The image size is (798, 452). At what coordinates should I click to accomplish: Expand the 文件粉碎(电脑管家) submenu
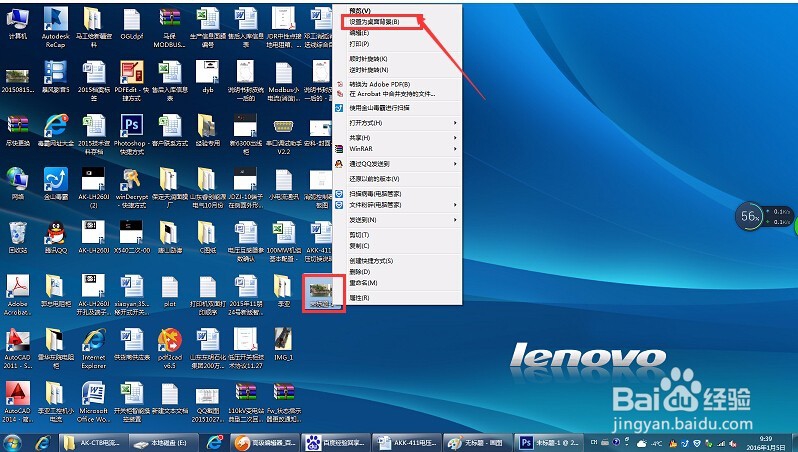tap(397, 205)
